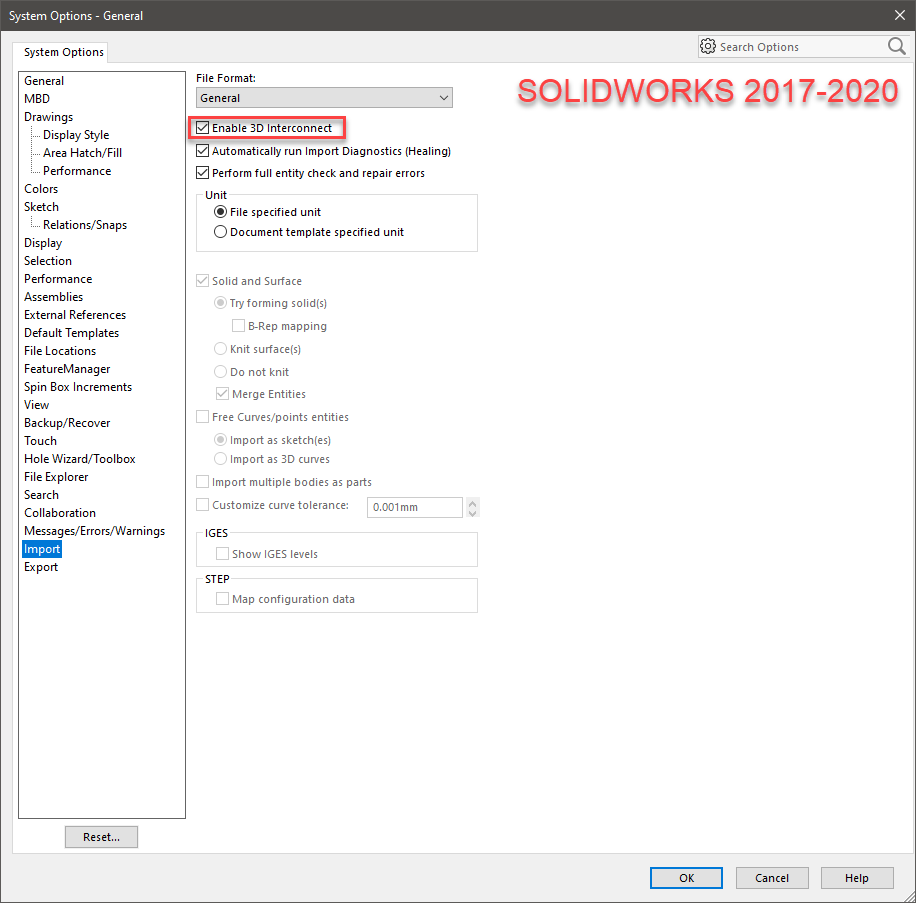Toggle Enable 3D Interconnect checkbox
Viewport: 916px width, 903px height.
pyautogui.click(x=203, y=127)
